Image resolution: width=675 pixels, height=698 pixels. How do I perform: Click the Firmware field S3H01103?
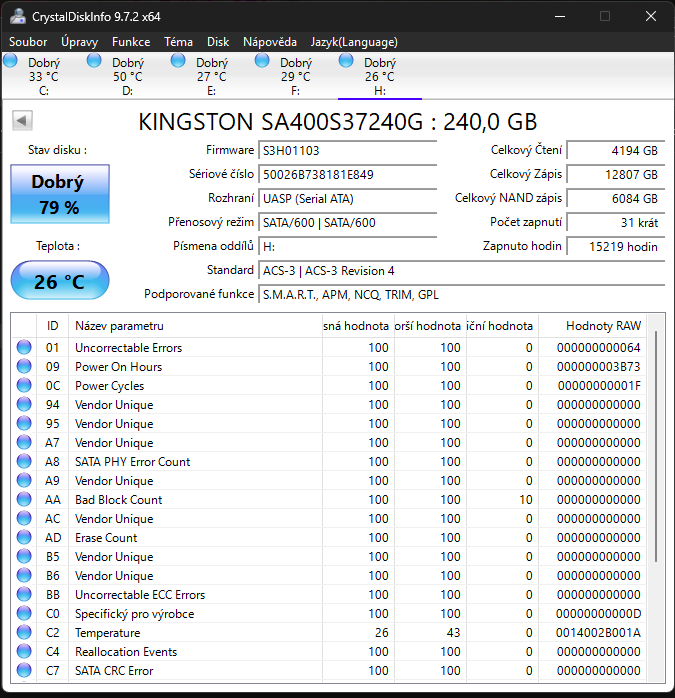[x=347, y=150]
